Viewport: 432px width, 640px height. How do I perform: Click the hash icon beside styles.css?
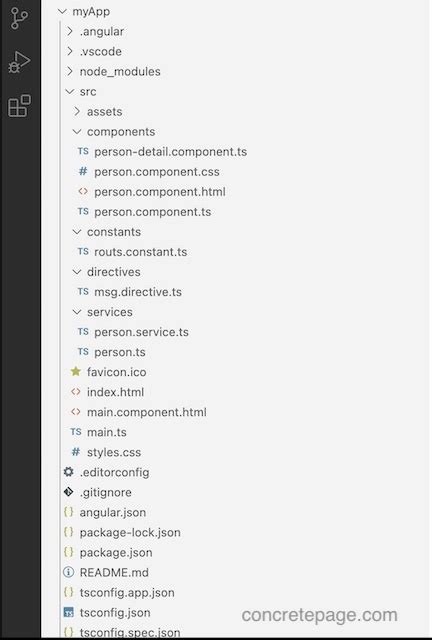76,451
